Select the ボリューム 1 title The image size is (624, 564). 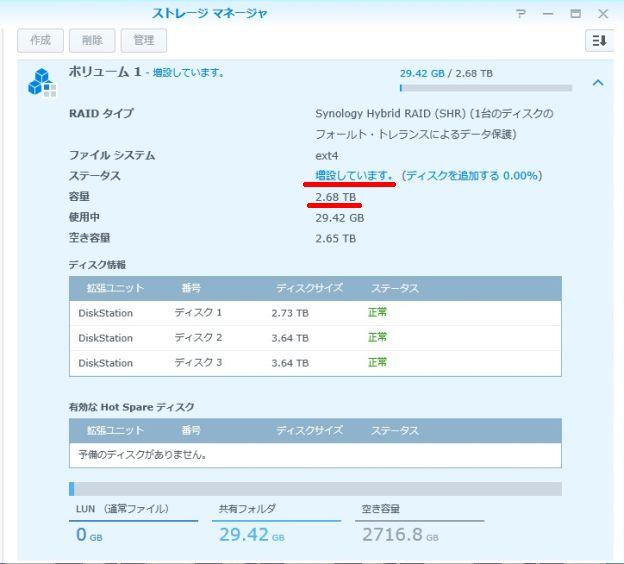(x=105, y=72)
